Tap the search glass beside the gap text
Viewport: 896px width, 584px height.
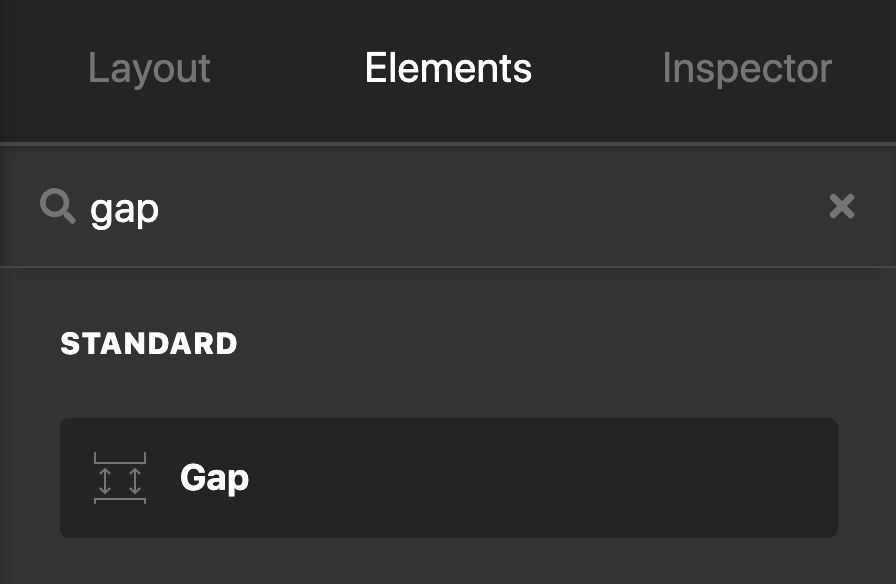[57, 207]
